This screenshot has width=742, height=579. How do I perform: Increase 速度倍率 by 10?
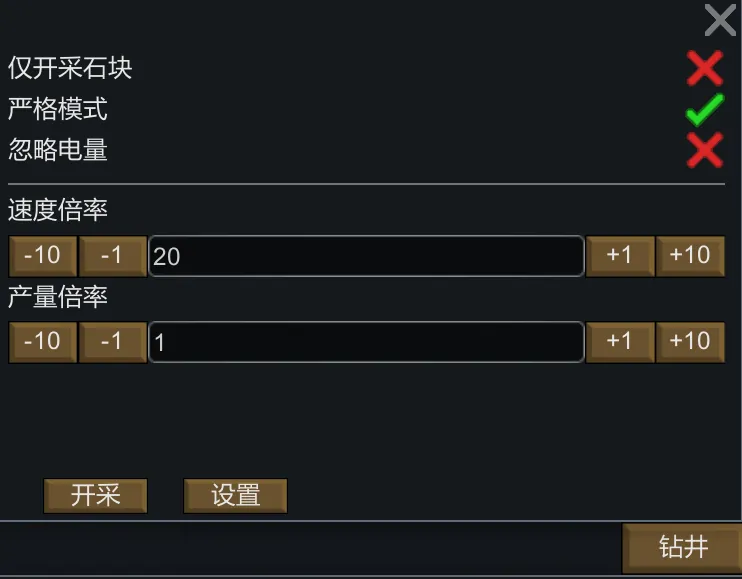click(x=690, y=256)
